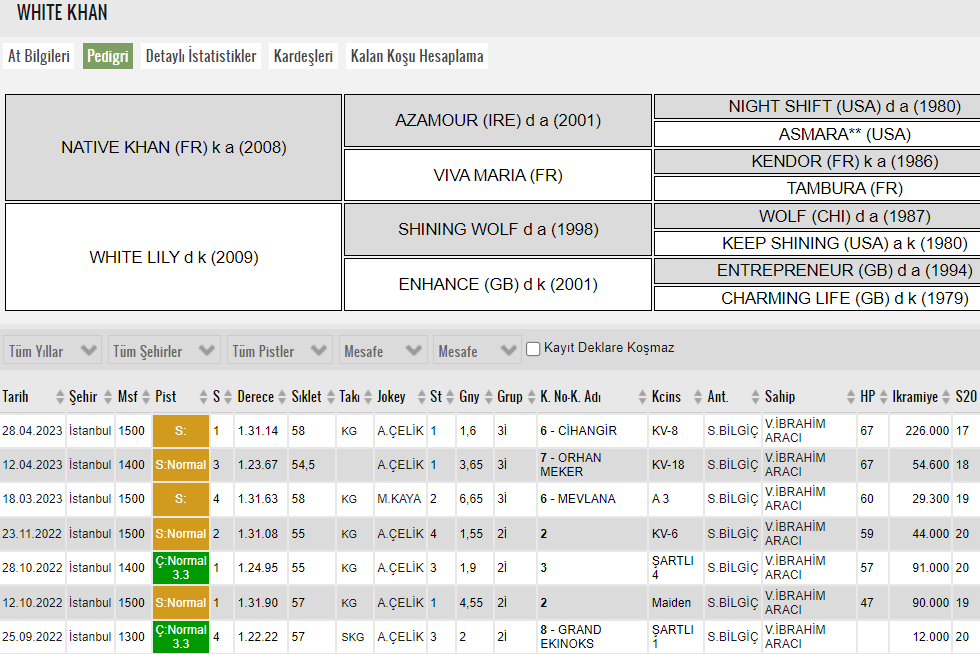Open the Mesafe dropdown next to Tüm Pistler
This screenshot has height=654, width=980.
coord(383,351)
